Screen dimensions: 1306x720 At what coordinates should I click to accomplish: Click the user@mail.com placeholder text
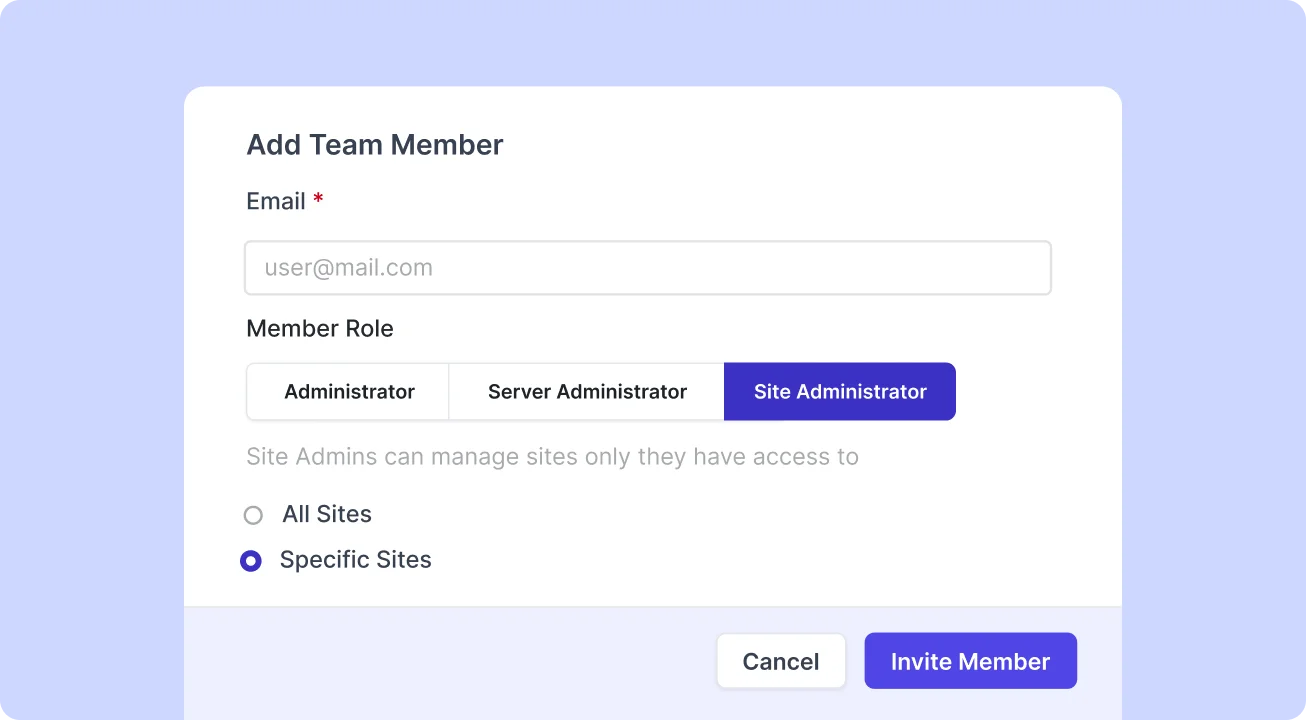(x=349, y=268)
